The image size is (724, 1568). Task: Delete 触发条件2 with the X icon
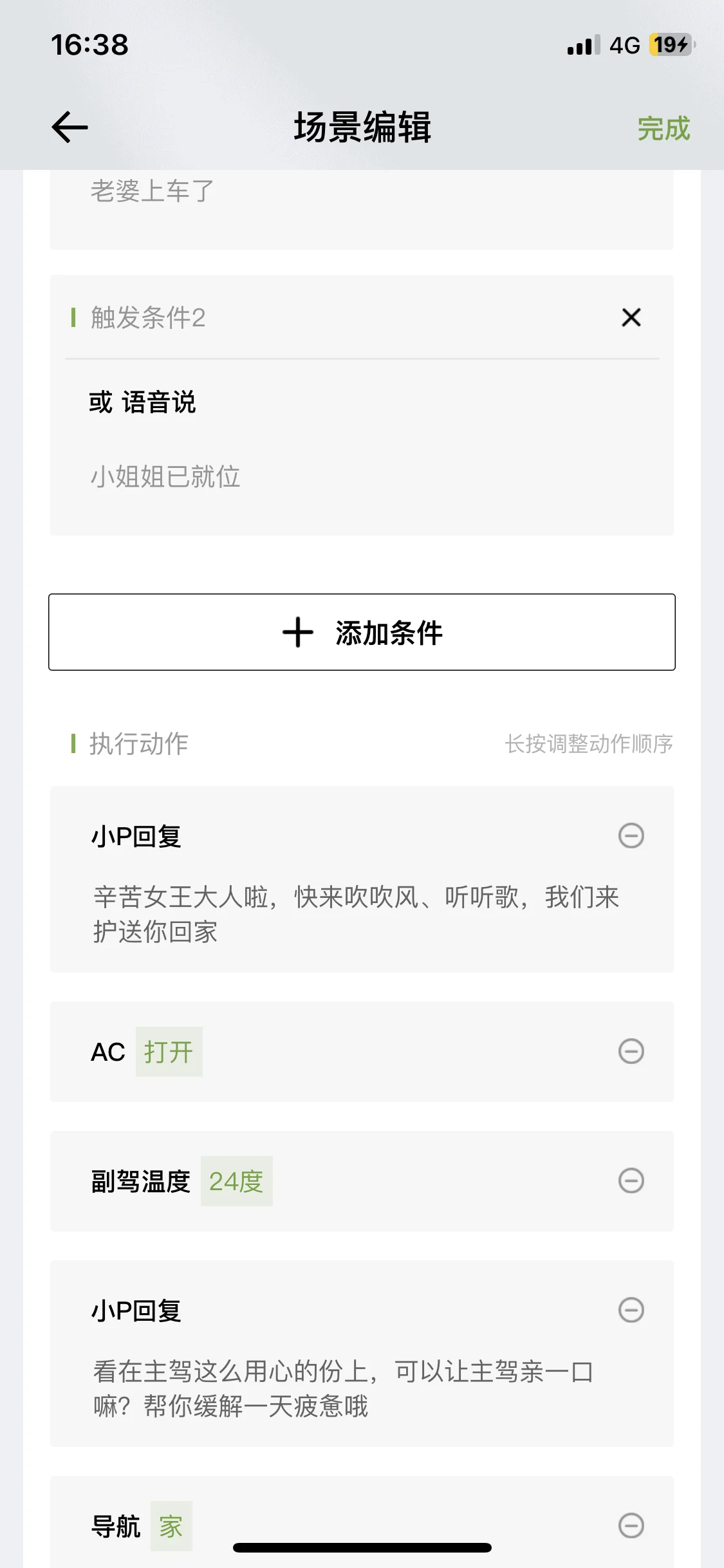[x=631, y=317]
